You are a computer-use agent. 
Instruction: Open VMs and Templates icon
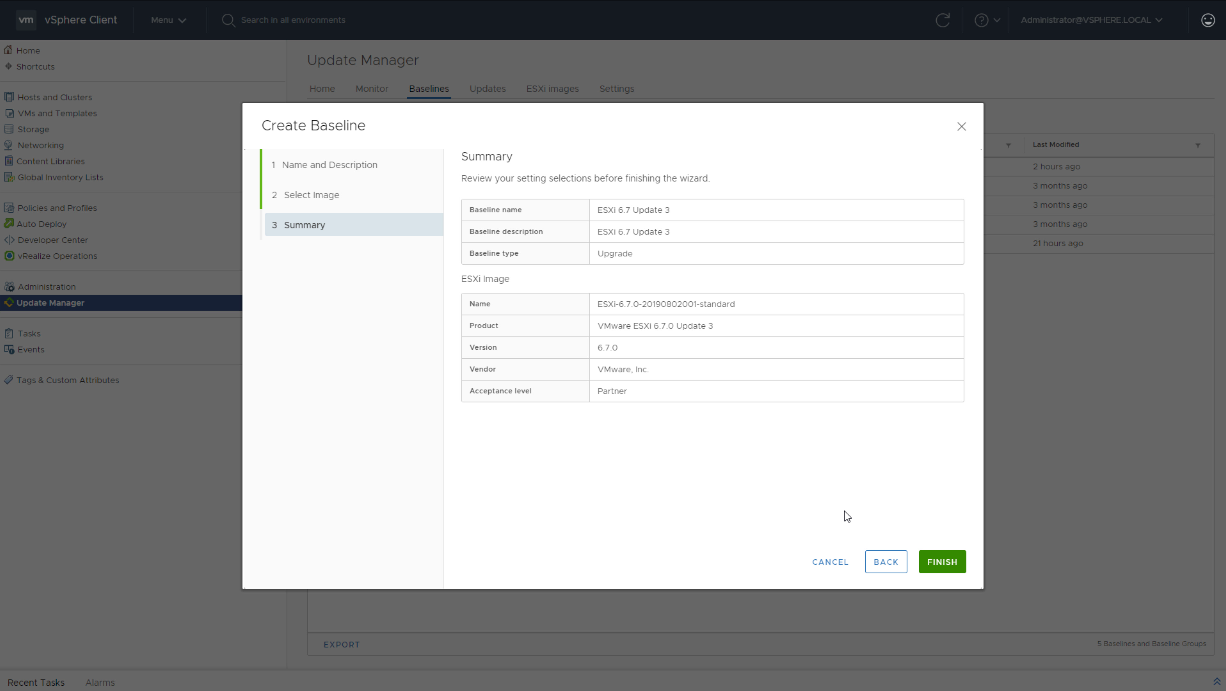9,113
